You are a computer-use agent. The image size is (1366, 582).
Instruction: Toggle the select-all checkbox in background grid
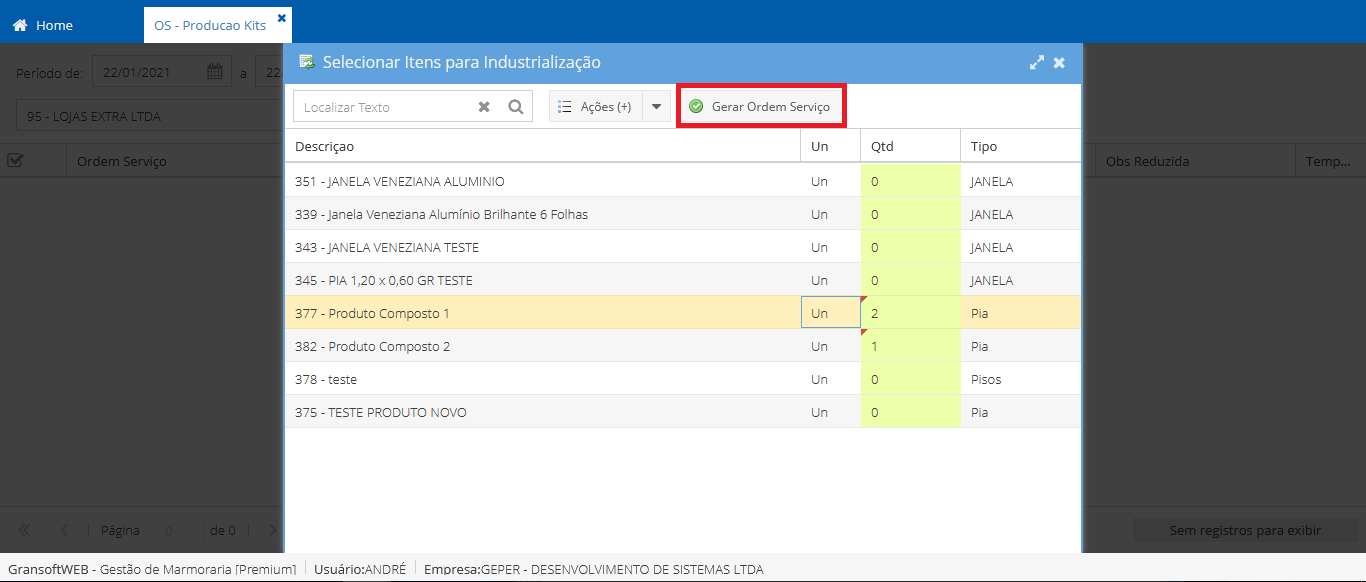pyautogui.click(x=16, y=160)
